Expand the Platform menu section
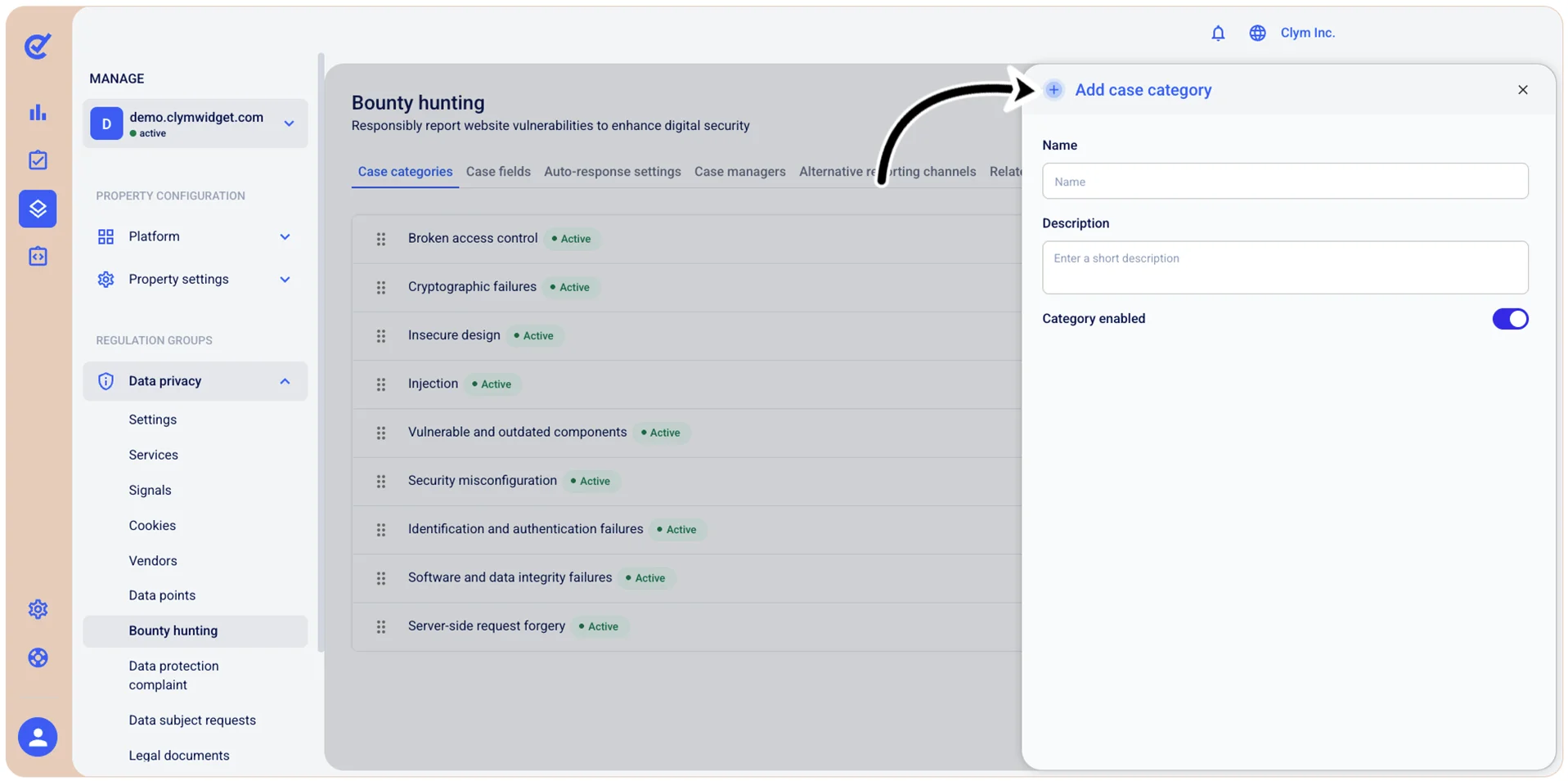The width and height of the screenshot is (1568, 781). click(x=195, y=236)
